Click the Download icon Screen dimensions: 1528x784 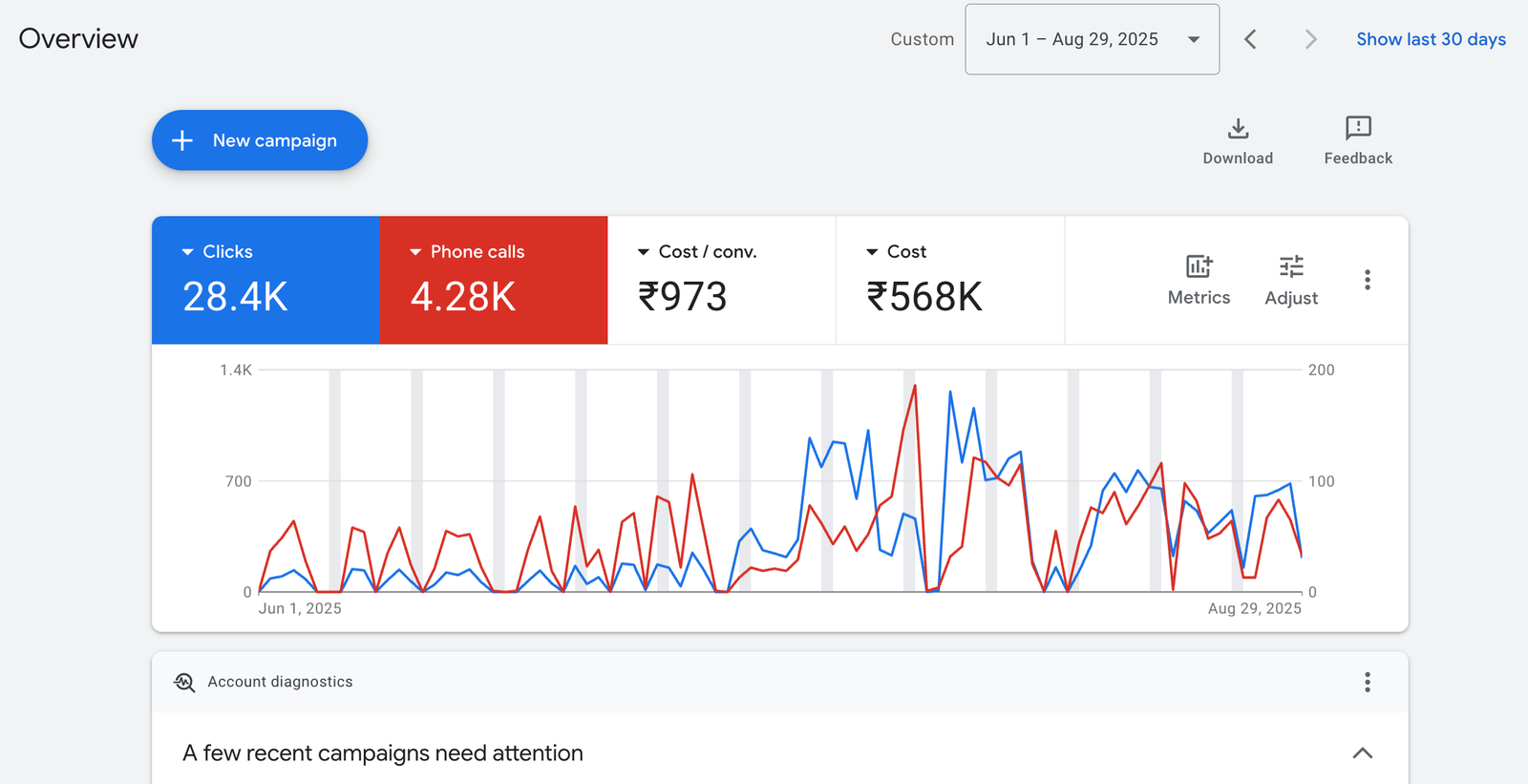click(x=1238, y=128)
